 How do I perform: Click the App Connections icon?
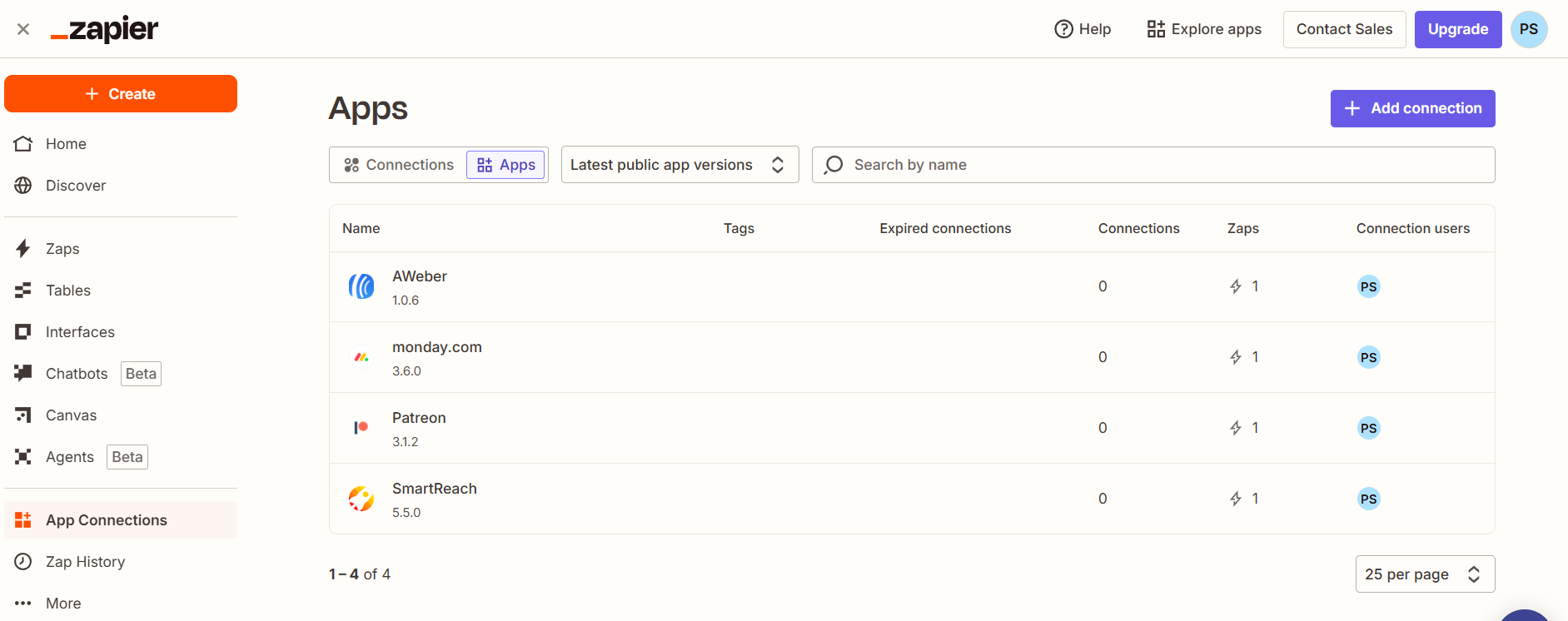[23, 520]
